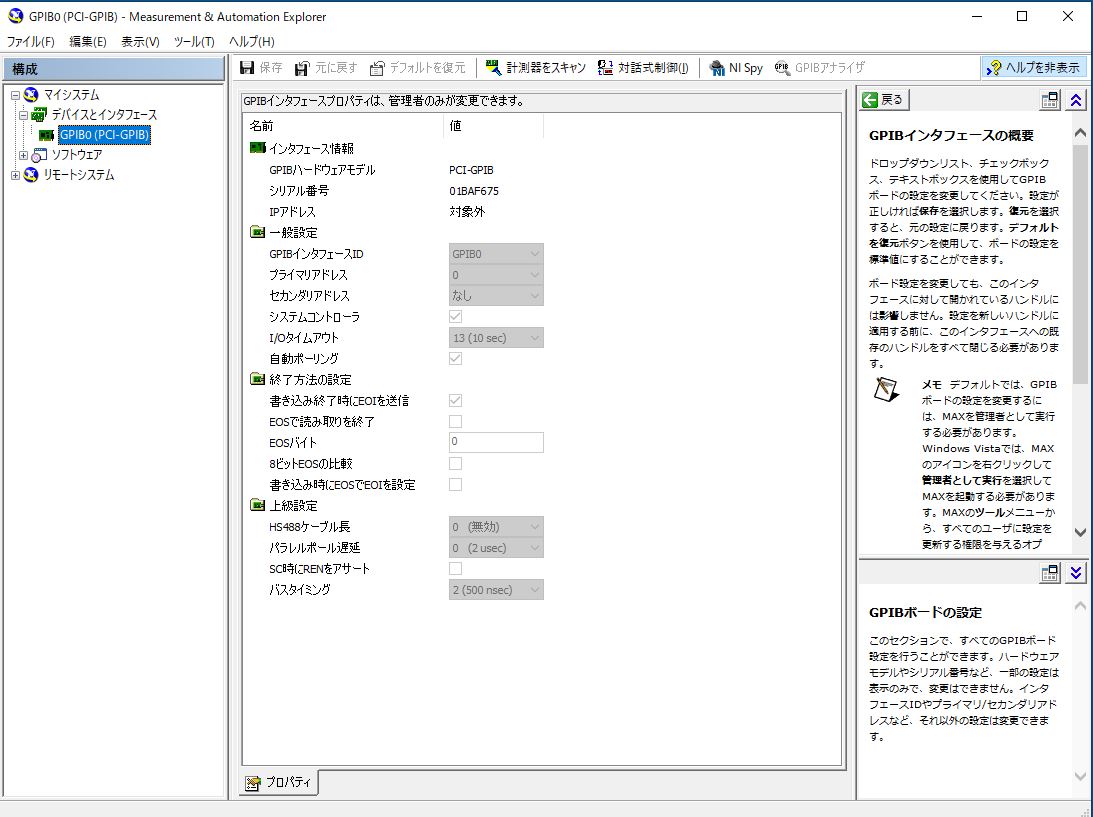Toggle the システムコントローラ checkbox
Screen dimensions: 1093x817
pos(455,316)
